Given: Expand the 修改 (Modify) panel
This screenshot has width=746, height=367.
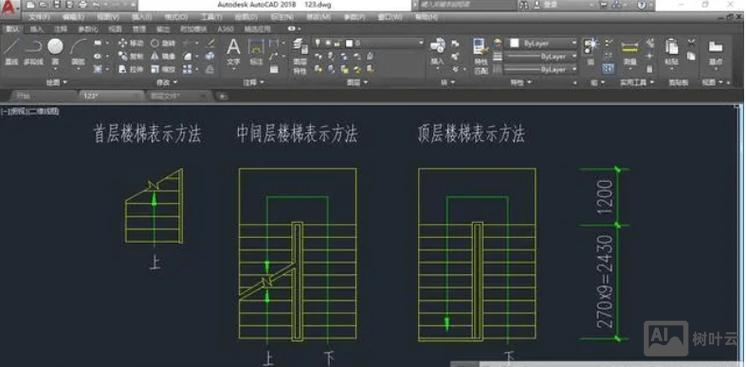Looking at the screenshot, I should tap(166, 82).
